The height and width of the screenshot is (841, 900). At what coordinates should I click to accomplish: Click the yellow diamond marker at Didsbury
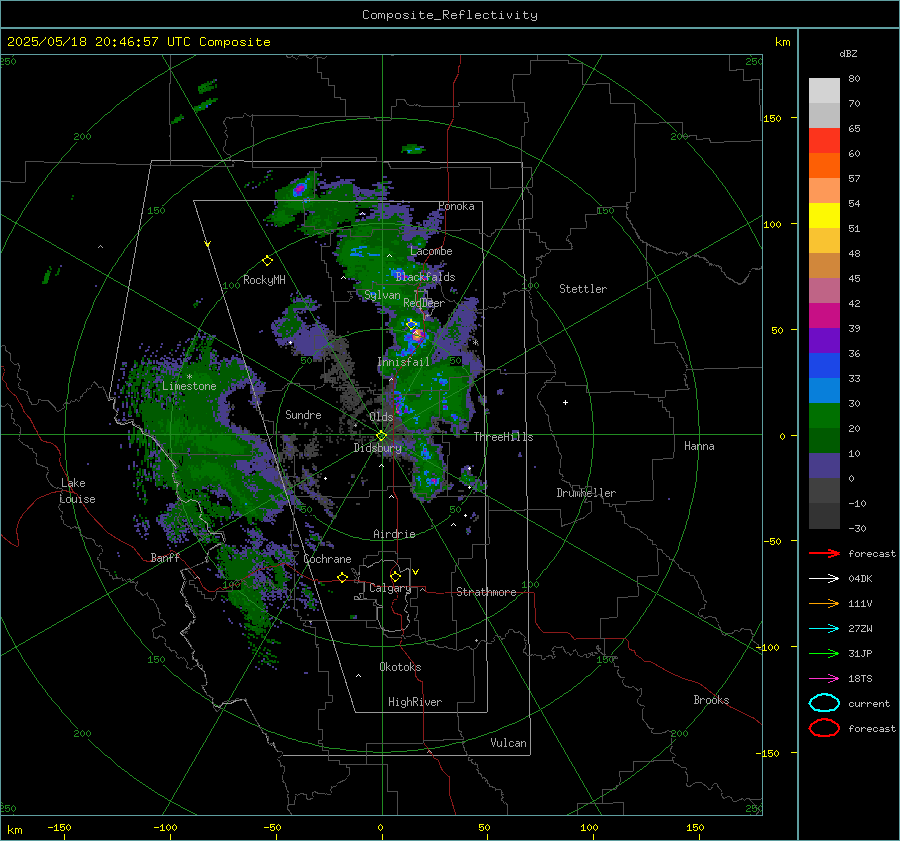point(382,436)
